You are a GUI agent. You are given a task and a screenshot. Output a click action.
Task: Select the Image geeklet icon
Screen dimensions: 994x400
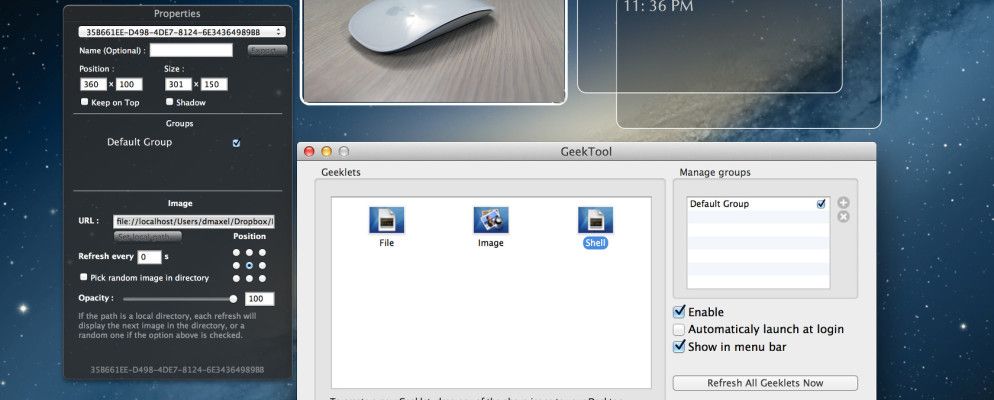491,221
